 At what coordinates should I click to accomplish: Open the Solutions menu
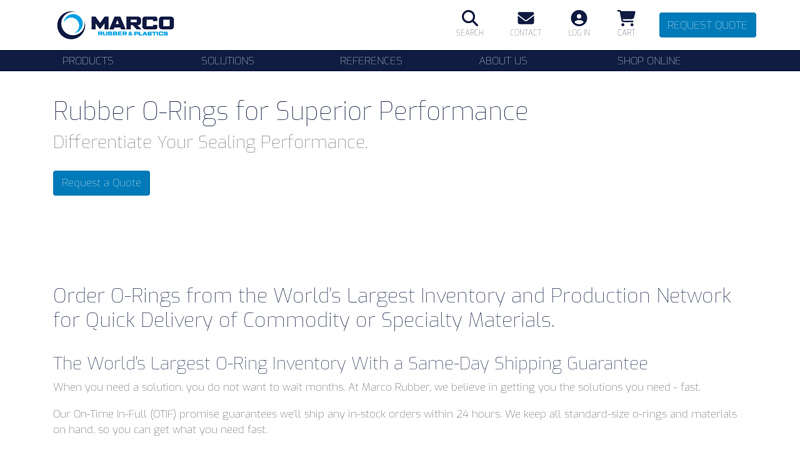point(227,61)
